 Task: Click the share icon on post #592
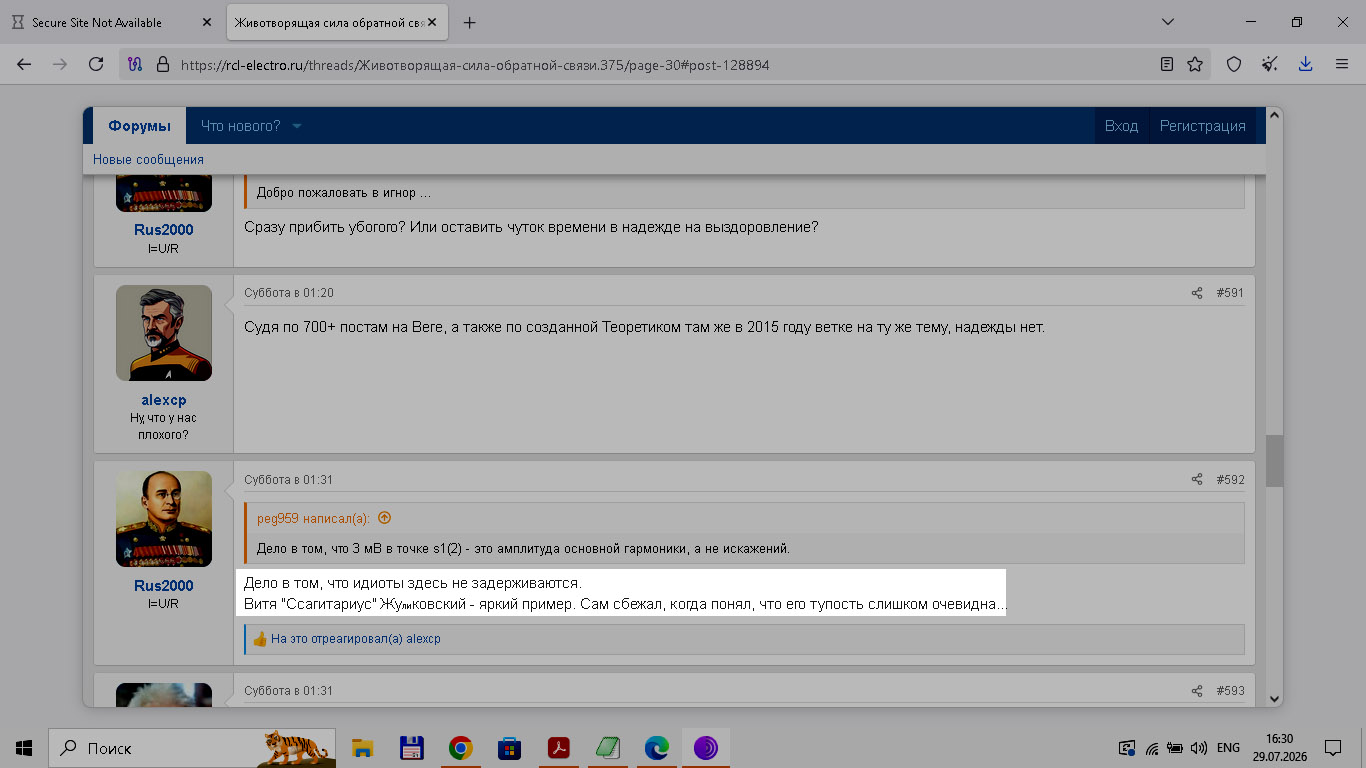tap(1197, 480)
